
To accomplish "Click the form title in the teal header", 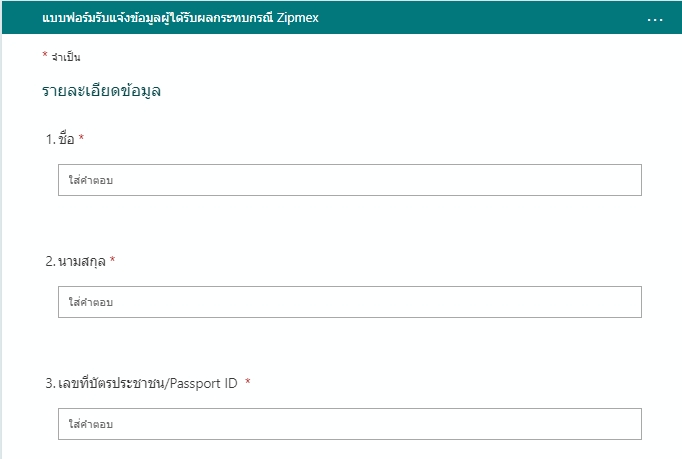I will [181, 18].
